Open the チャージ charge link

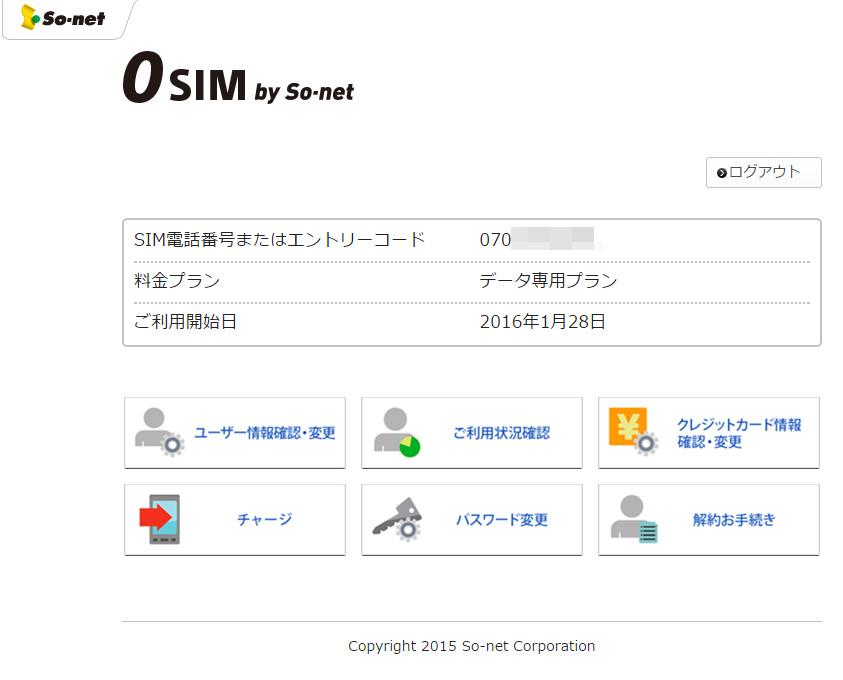tap(235, 520)
